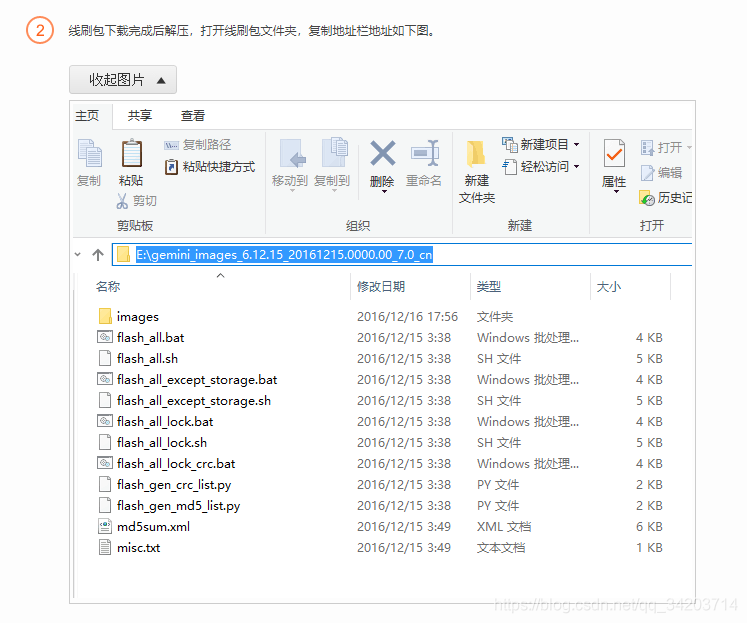Expand Easy access dropdown arrow
The width and height of the screenshot is (747, 623).
coord(576,167)
